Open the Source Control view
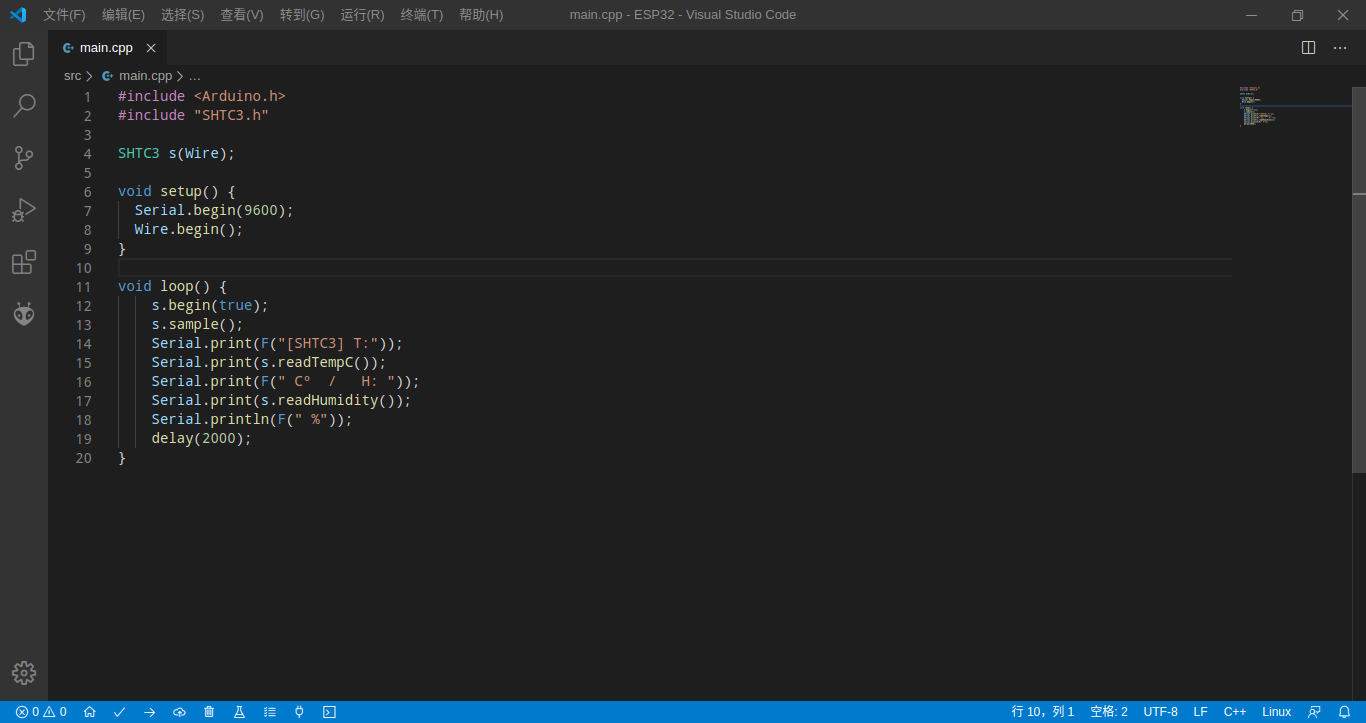Image resolution: width=1366 pixels, height=723 pixels. 24,158
